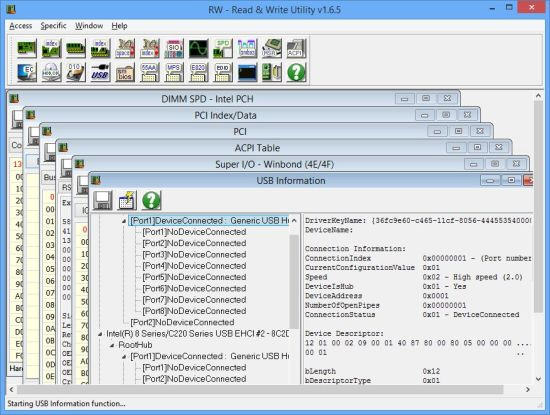Bring the PCI Index/Data window to front
Screen dimensions: 550x415
click(x=225, y=115)
